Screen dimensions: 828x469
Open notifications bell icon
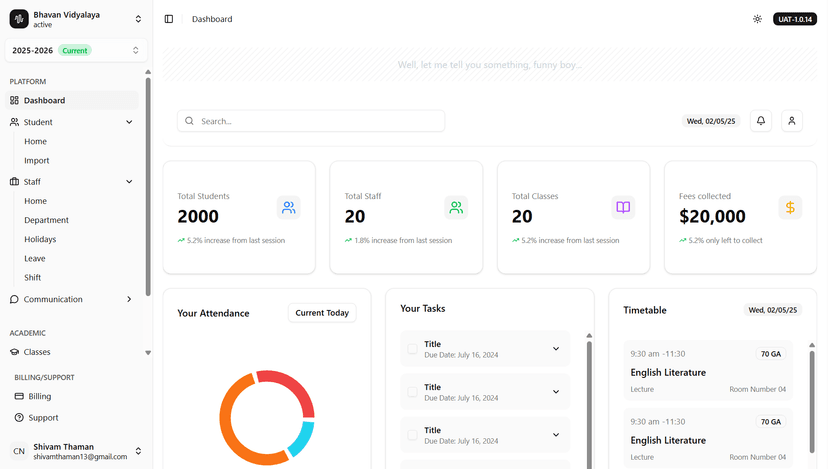[761, 120]
